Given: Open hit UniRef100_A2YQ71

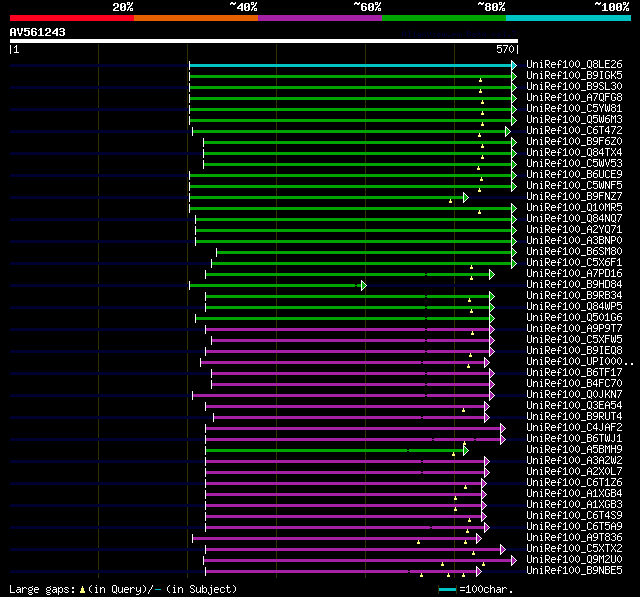Looking at the screenshot, I should click(574, 230).
